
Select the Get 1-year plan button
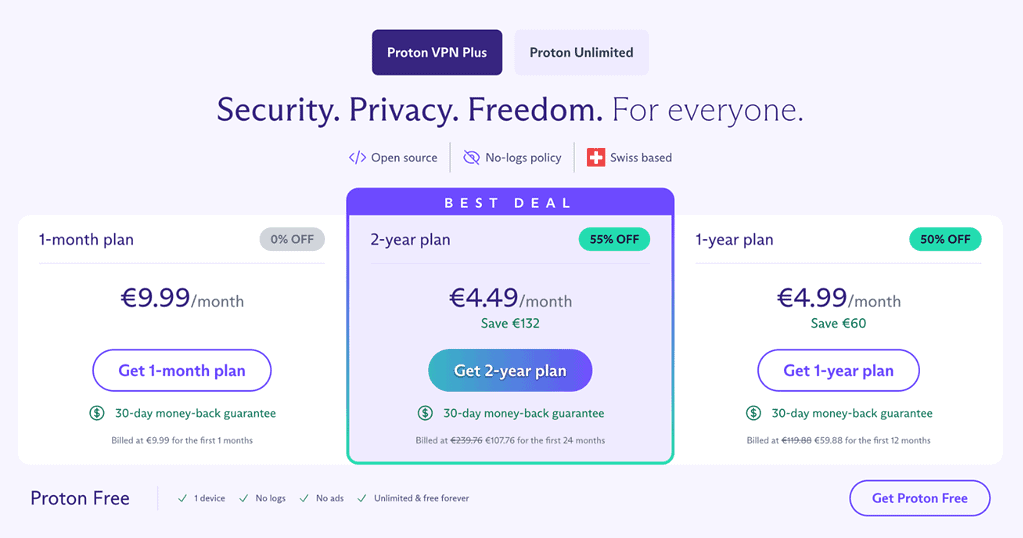pyautogui.click(x=838, y=370)
